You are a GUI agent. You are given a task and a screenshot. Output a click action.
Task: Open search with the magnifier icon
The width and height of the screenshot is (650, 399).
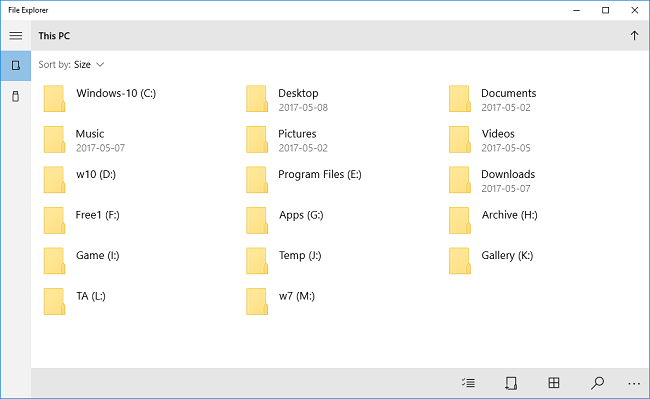pyautogui.click(x=597, y=383)
